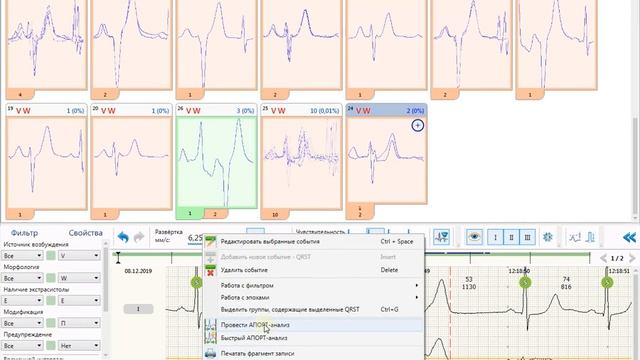Toggle the eye visibility button
This screenshot has height=360, width=640.
[474, 237]
